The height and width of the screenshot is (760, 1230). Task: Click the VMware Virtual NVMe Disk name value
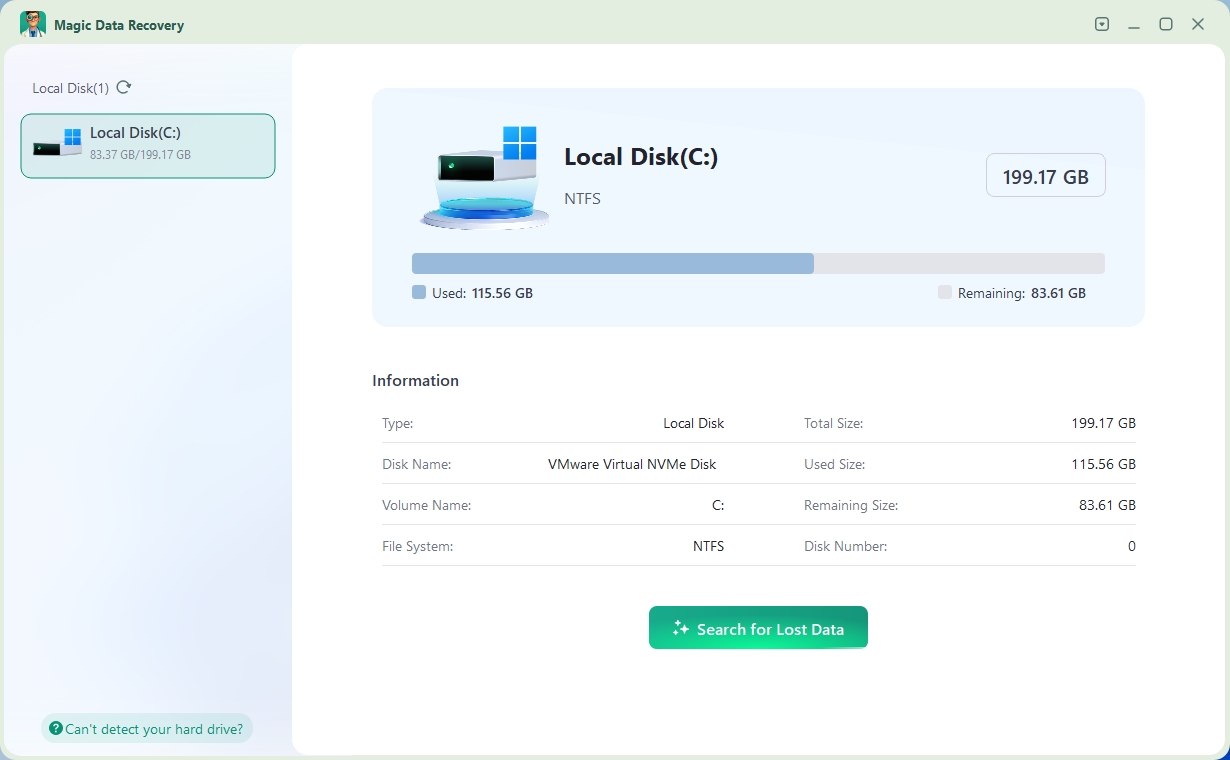click(632, 464)
